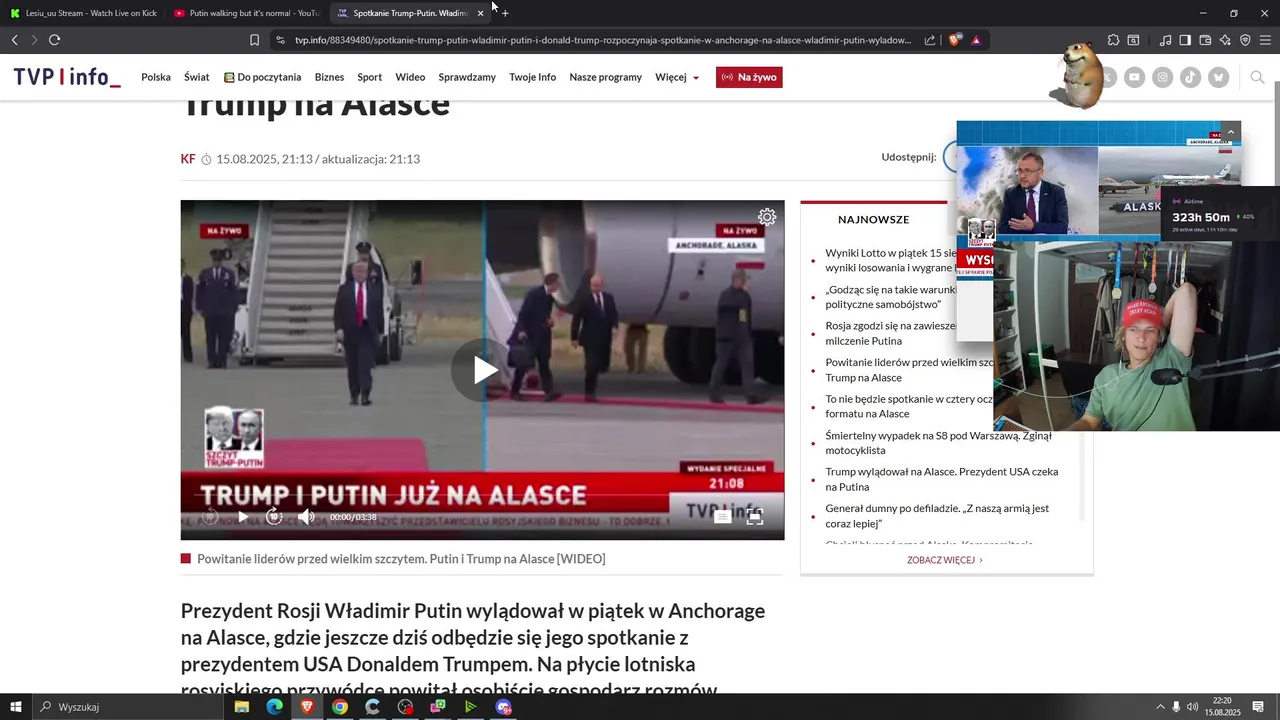Open the Twoje Info section
The image size is (1280, 720).
[x=532, y=77]
